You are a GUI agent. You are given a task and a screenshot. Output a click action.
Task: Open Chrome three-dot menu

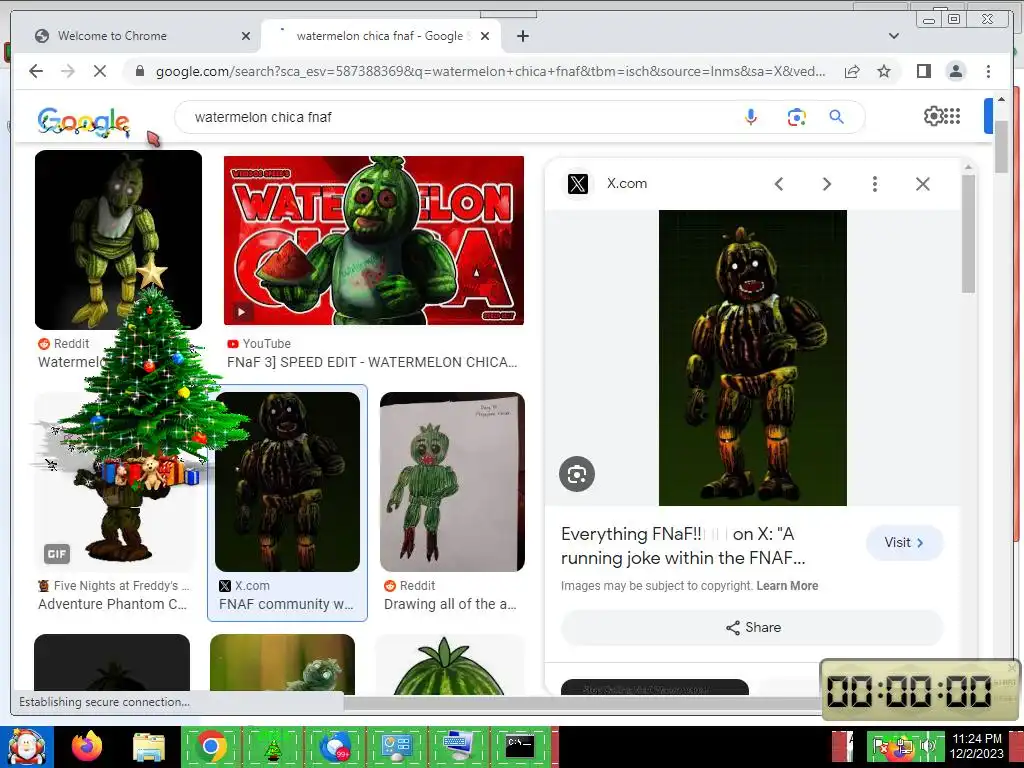click(x=988, y=71)
